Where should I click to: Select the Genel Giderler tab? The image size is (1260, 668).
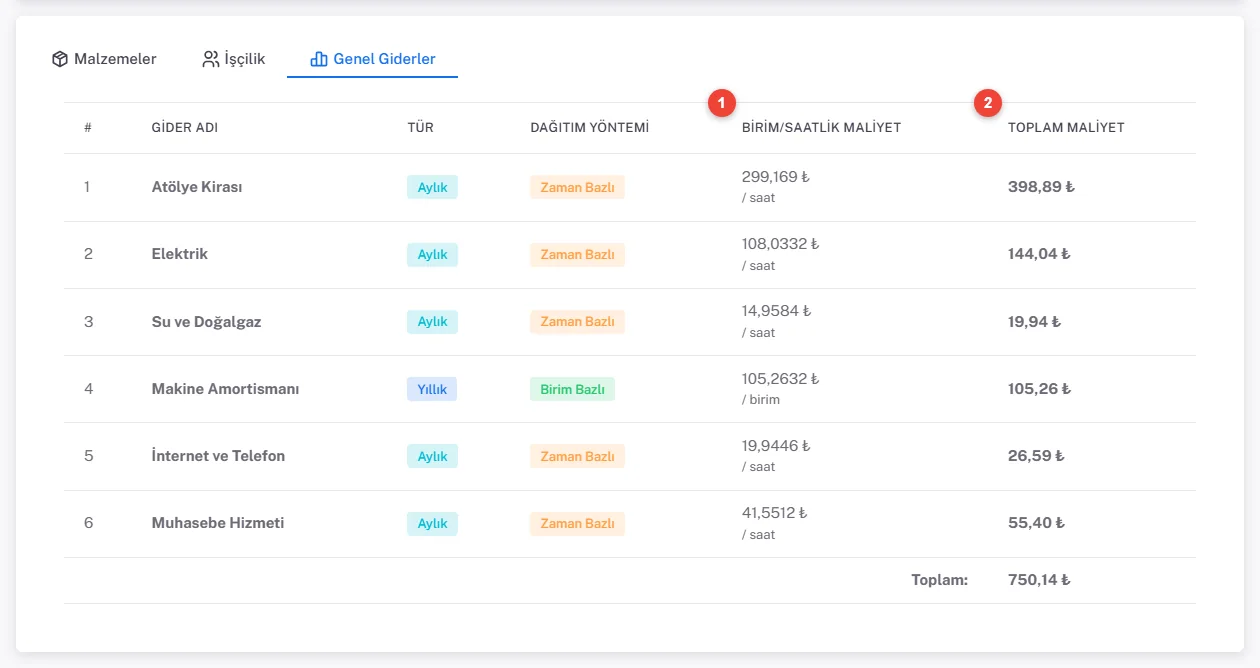pyautogui.click(x=373, y=59)
